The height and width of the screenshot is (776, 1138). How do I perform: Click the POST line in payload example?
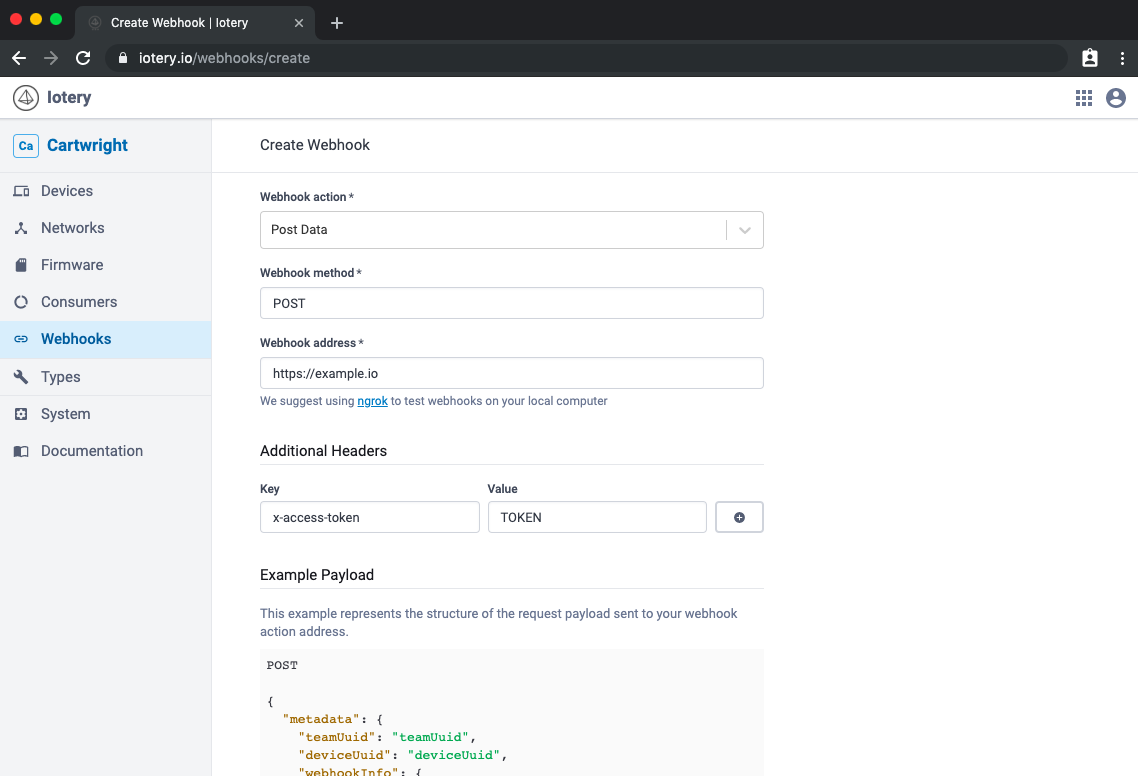pos(282,666)
